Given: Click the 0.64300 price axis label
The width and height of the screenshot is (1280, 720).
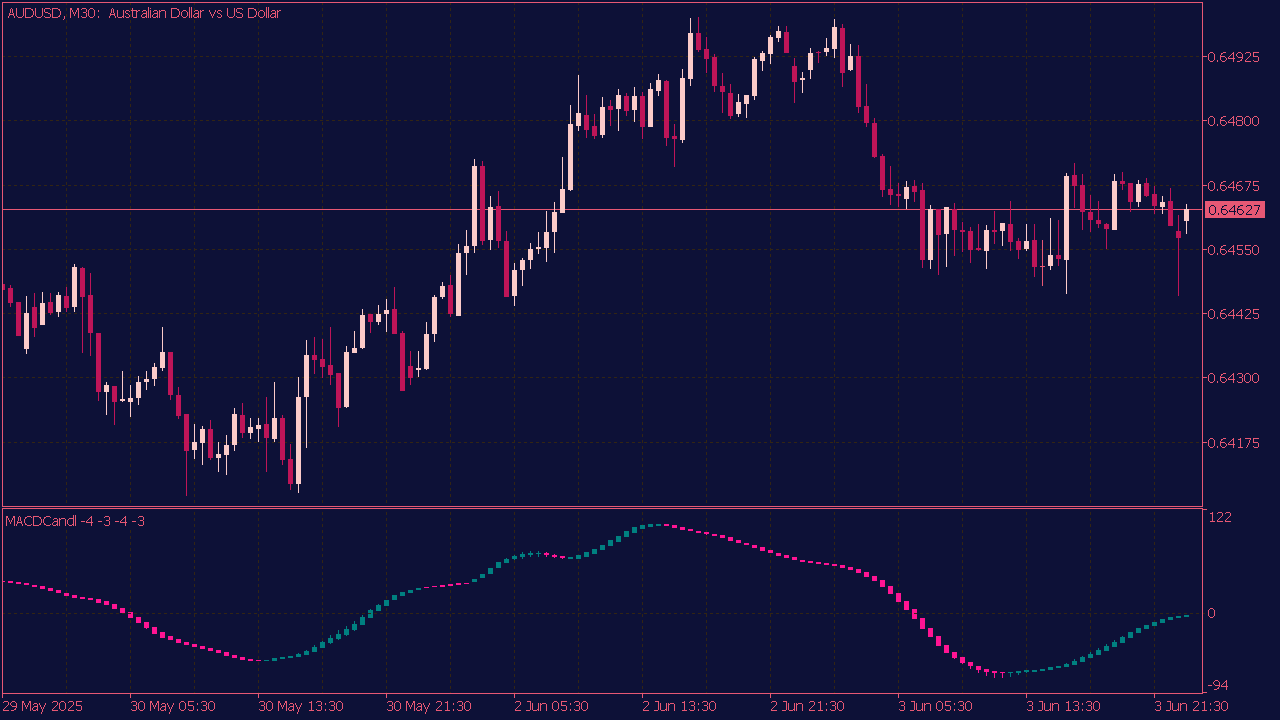Looking at the screenshot, I should [x=1232, y=378].
